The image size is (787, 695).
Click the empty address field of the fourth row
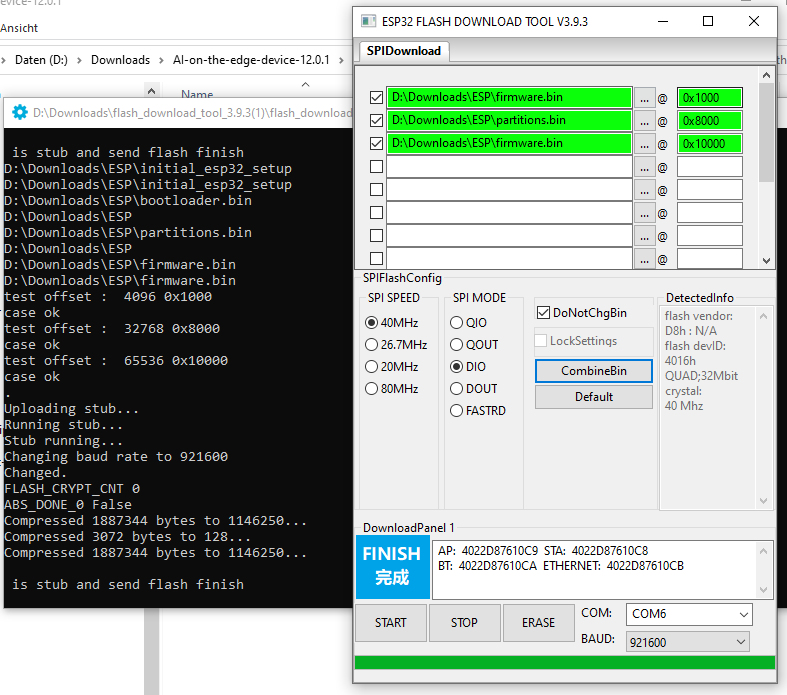coord(710,167)
